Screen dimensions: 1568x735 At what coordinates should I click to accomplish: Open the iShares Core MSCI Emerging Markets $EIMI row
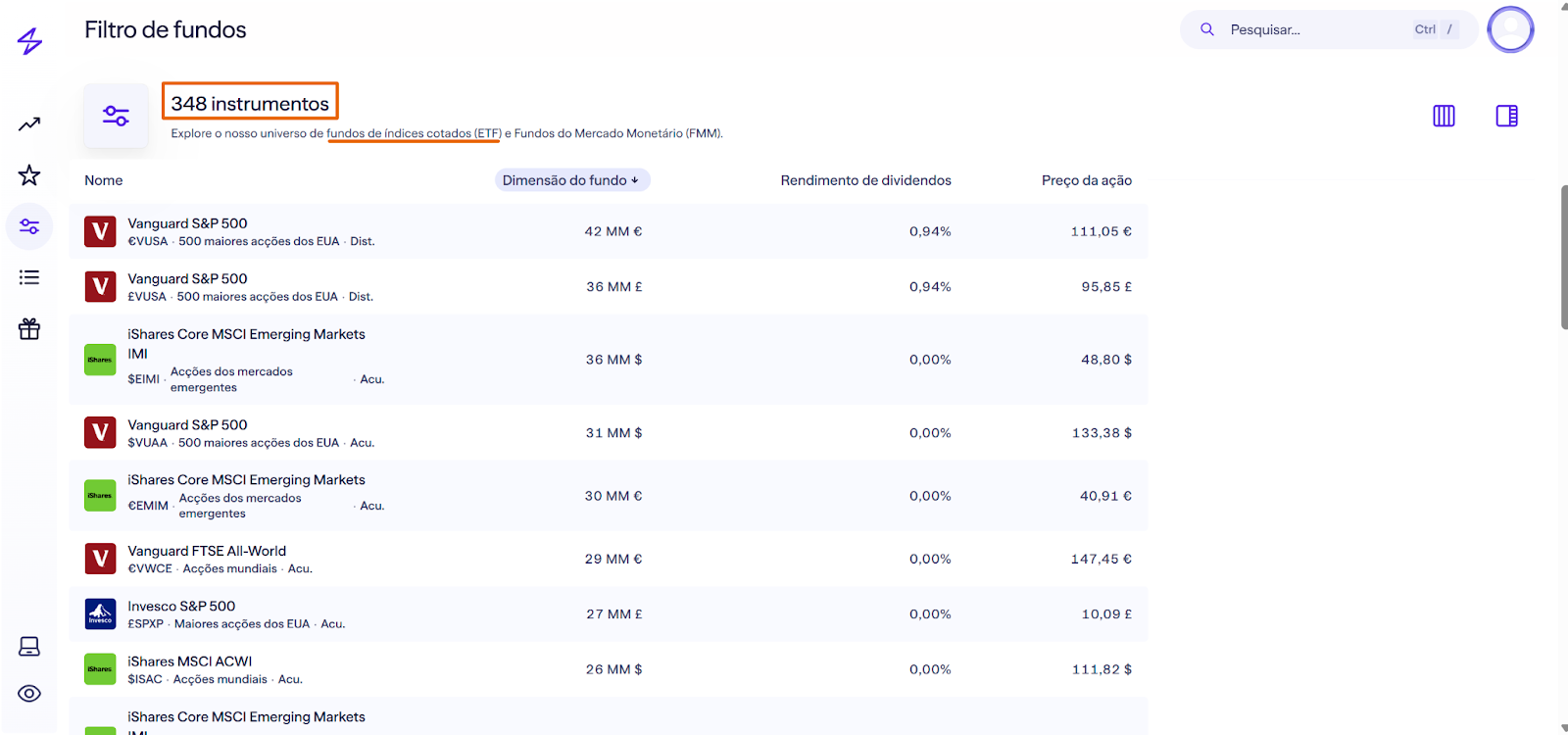click(608, 360)
